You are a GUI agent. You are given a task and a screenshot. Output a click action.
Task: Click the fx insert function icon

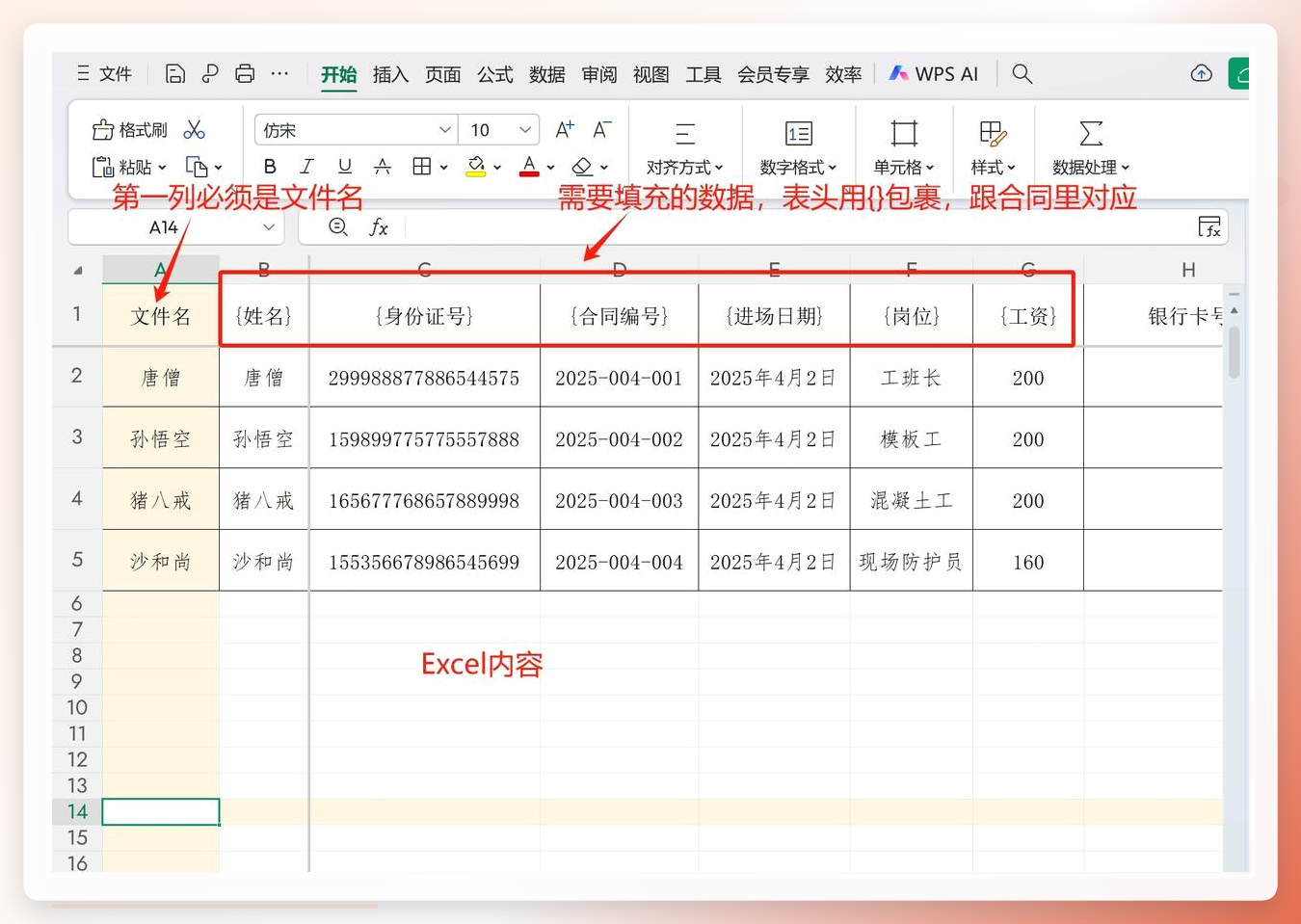[x=379, y=227]
